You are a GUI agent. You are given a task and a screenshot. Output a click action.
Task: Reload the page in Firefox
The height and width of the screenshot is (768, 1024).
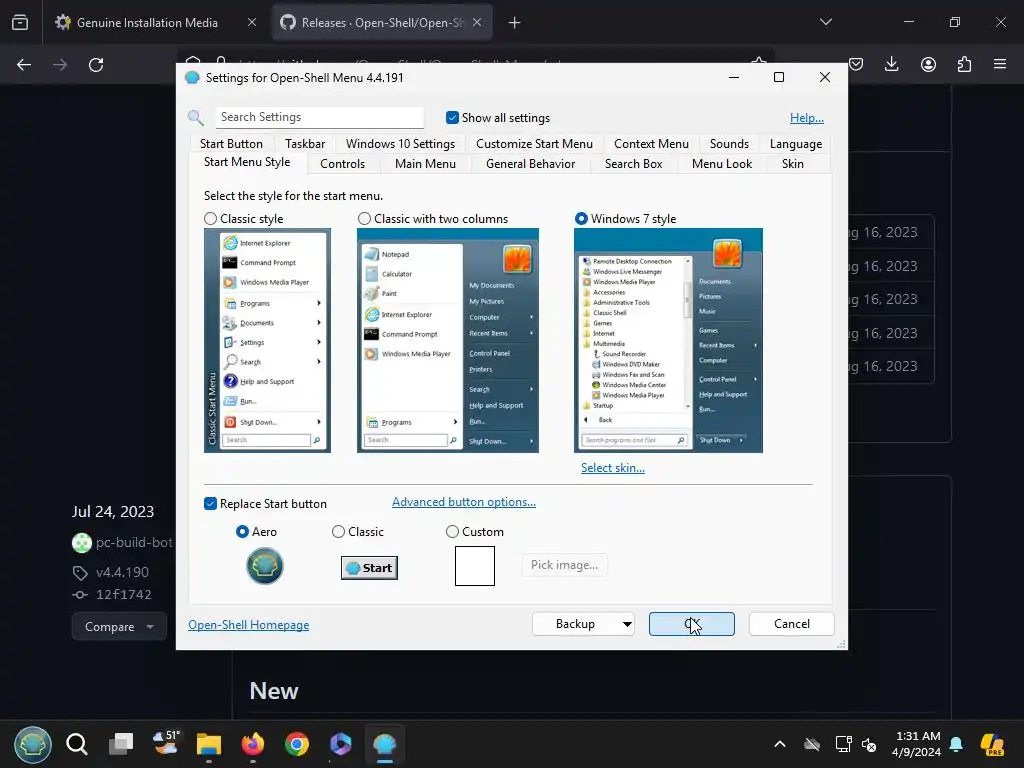pyautogui.click(x=96, y=64)
